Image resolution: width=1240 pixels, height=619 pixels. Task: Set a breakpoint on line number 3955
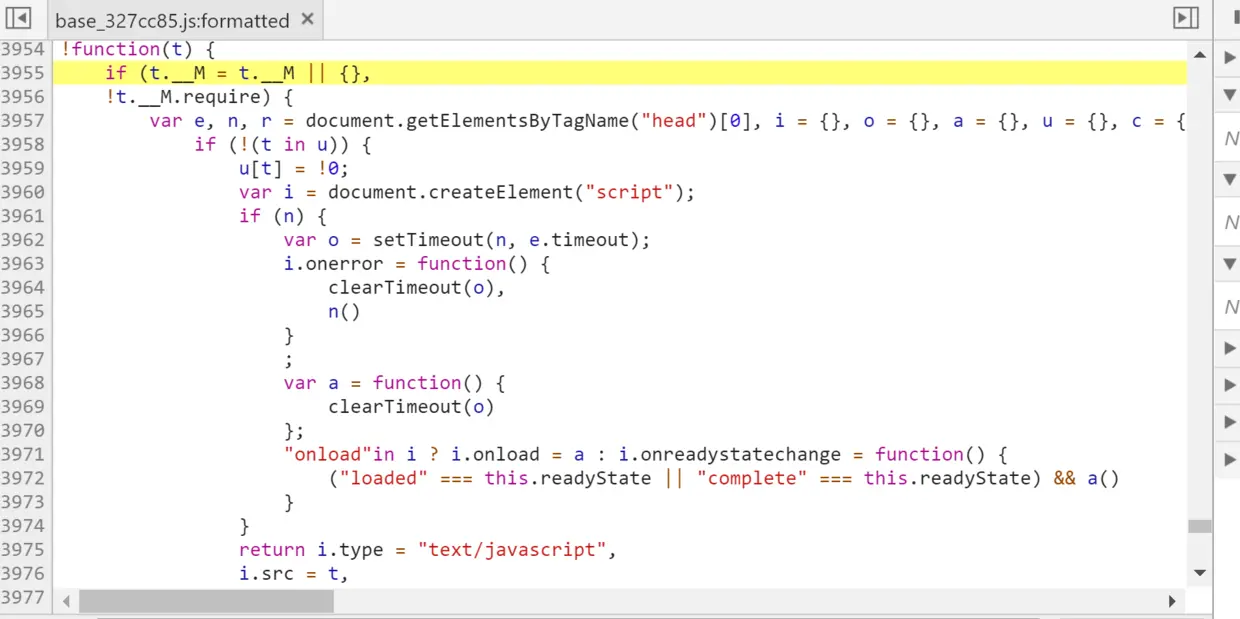[23, 73]
